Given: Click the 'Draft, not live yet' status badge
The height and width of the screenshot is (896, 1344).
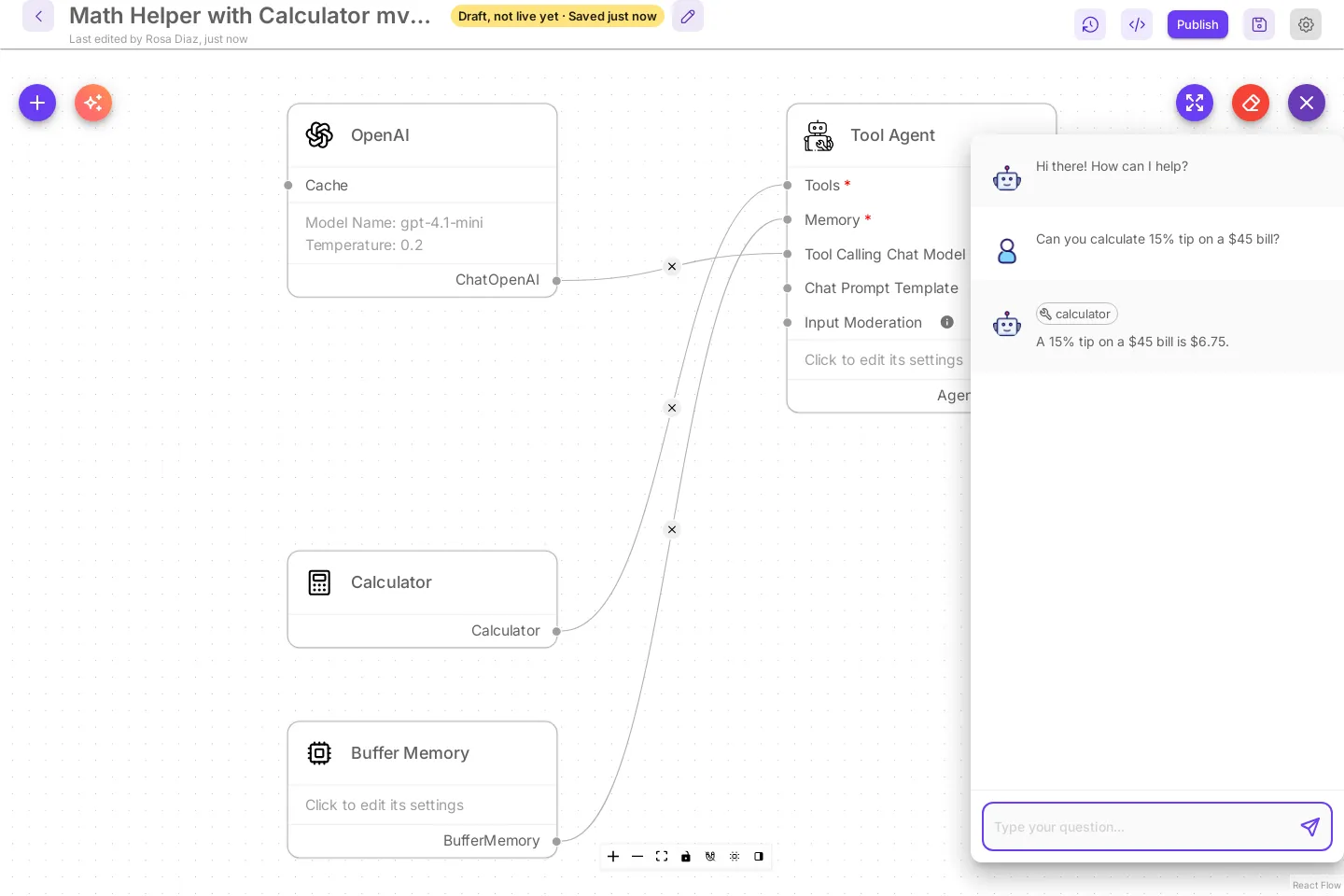Looking at the screenshot, I should [x=557, y=16].
